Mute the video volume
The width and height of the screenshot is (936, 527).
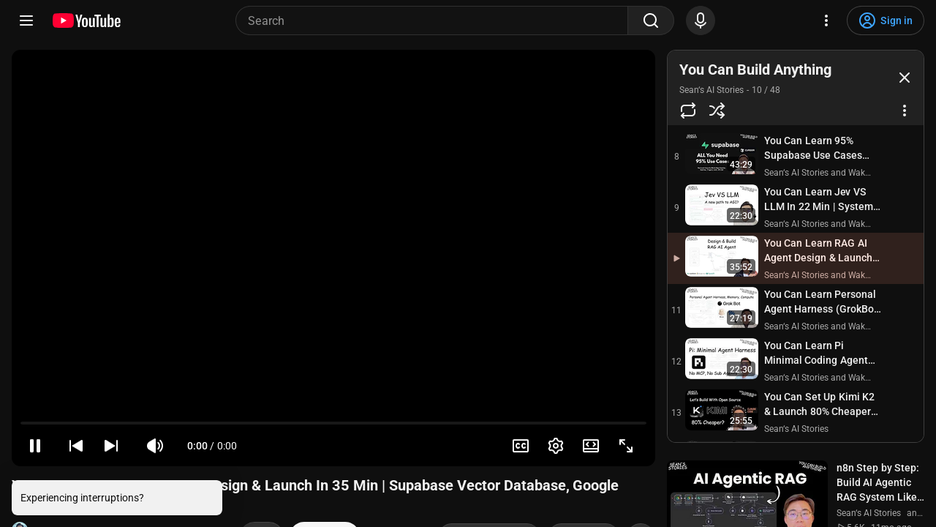pyautogui.click(x=155, y=446)
